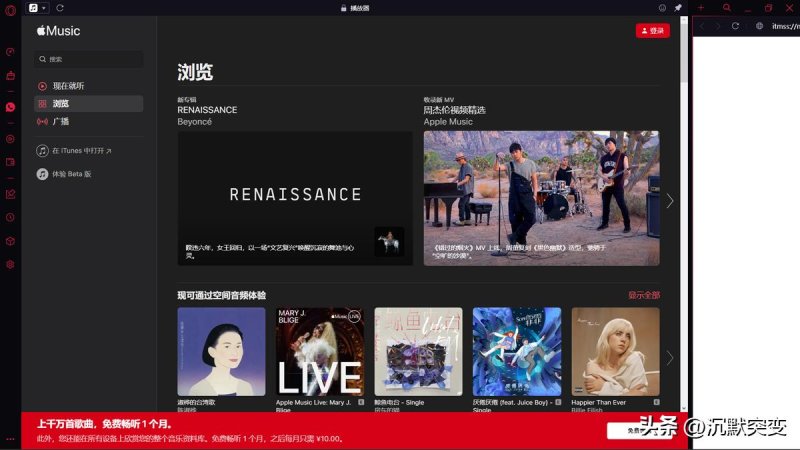Switch to 广播 (Radio) in the sidebar
This screenshot has width=800, height=450.
tap(61, 121)
